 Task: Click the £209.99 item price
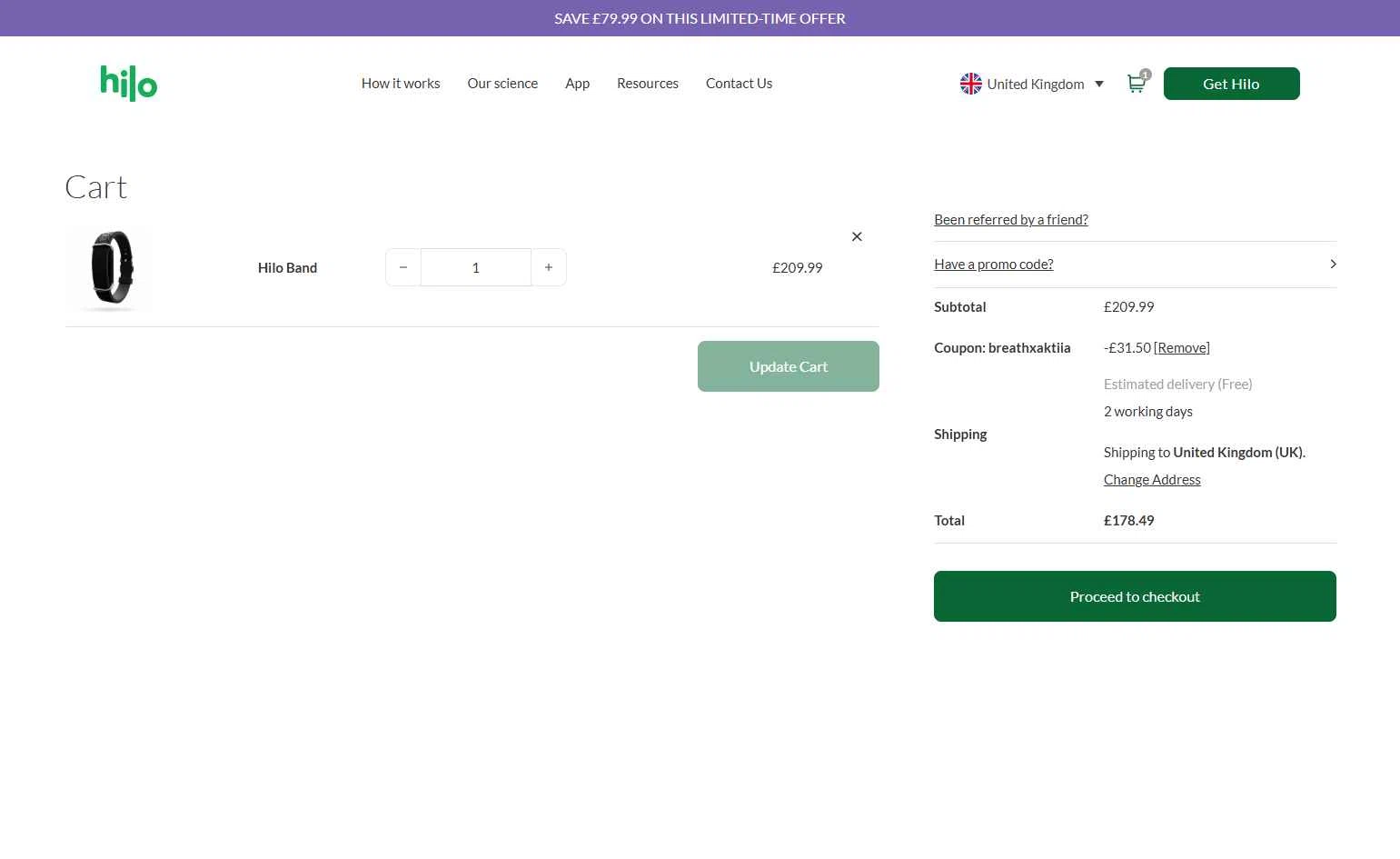coord(798,267)
